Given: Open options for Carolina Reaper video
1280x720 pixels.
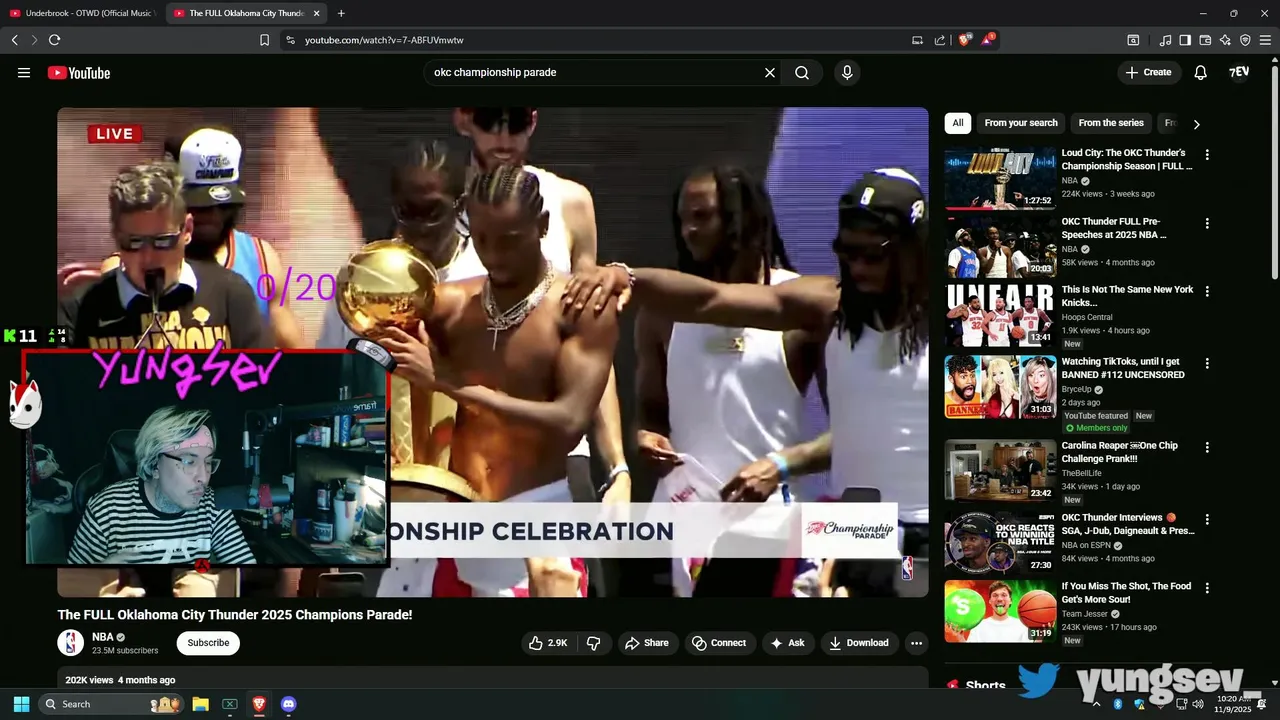Looking at the screenshot, I should pos(1207,447).
